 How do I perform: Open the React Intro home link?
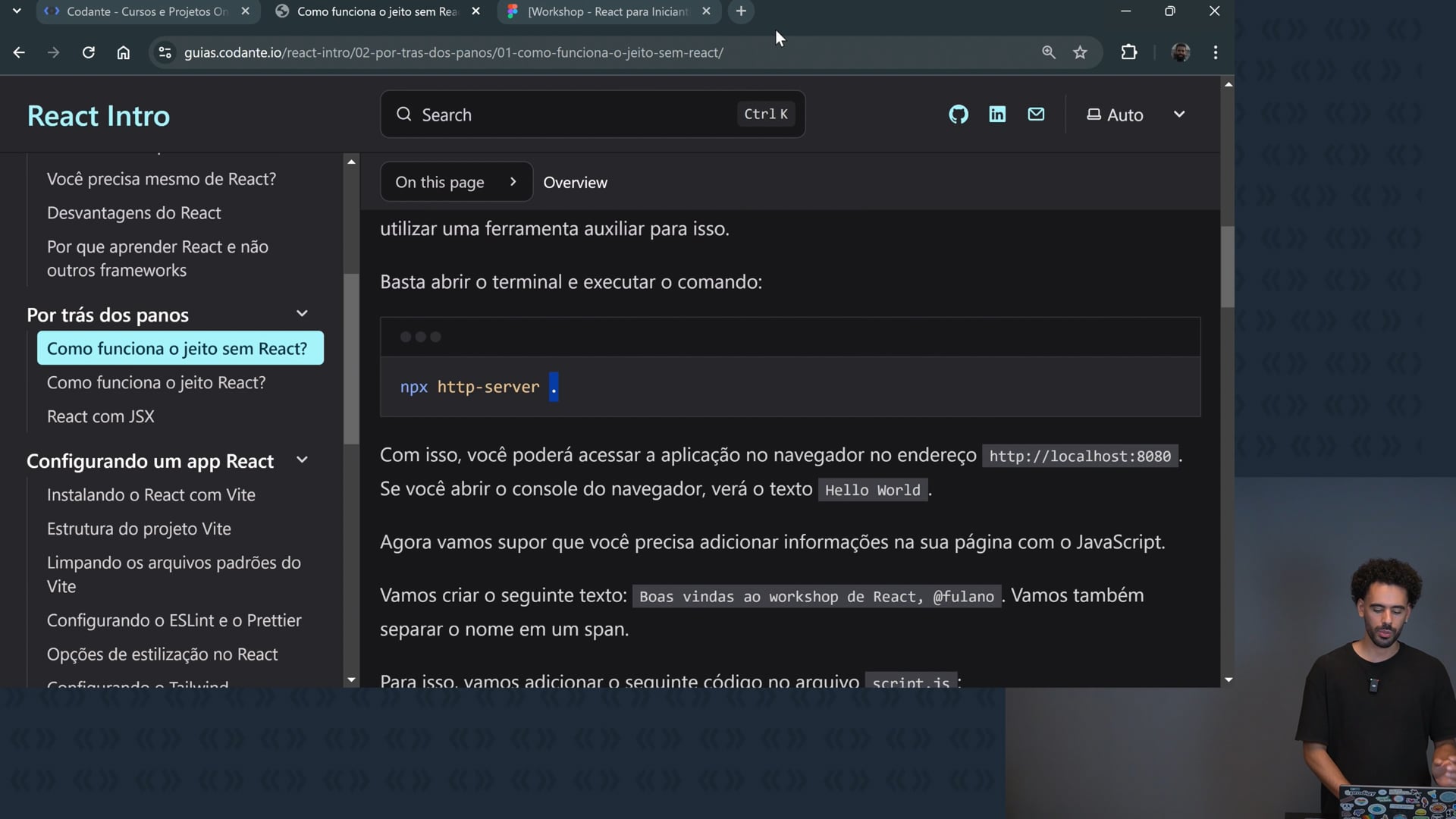(x=99, y=115)
